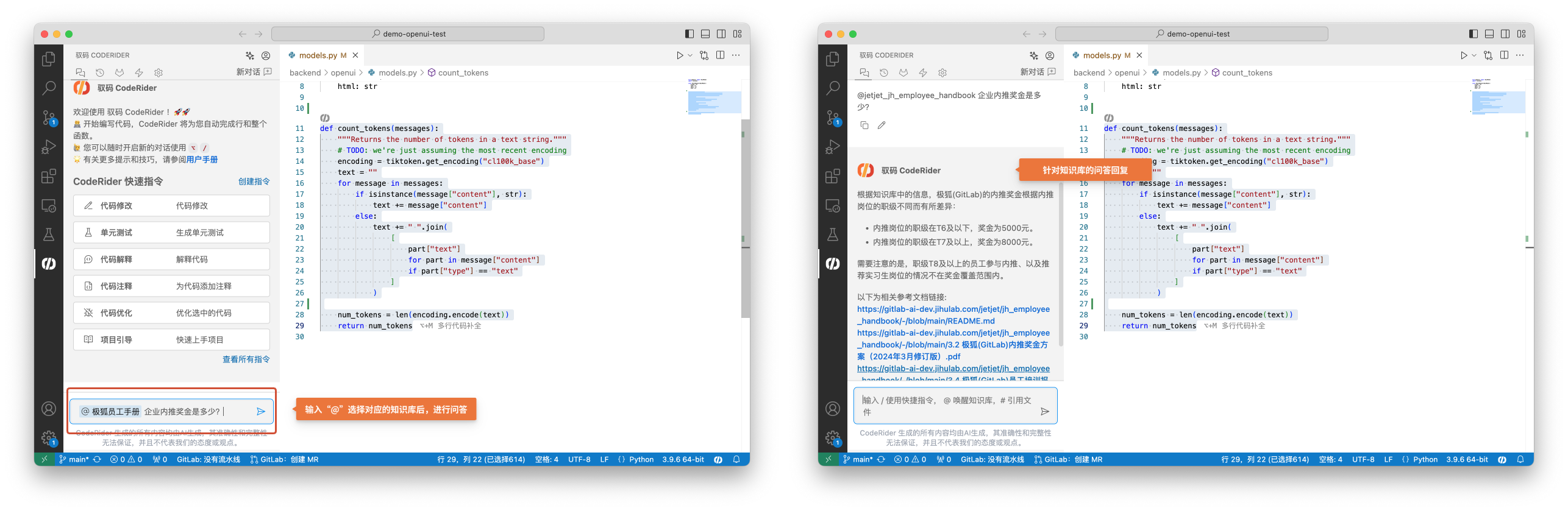This screenshot has width=1568, height=511.
Task: Click openui breadcrumb in left window
Action: [x=343, y=72]
